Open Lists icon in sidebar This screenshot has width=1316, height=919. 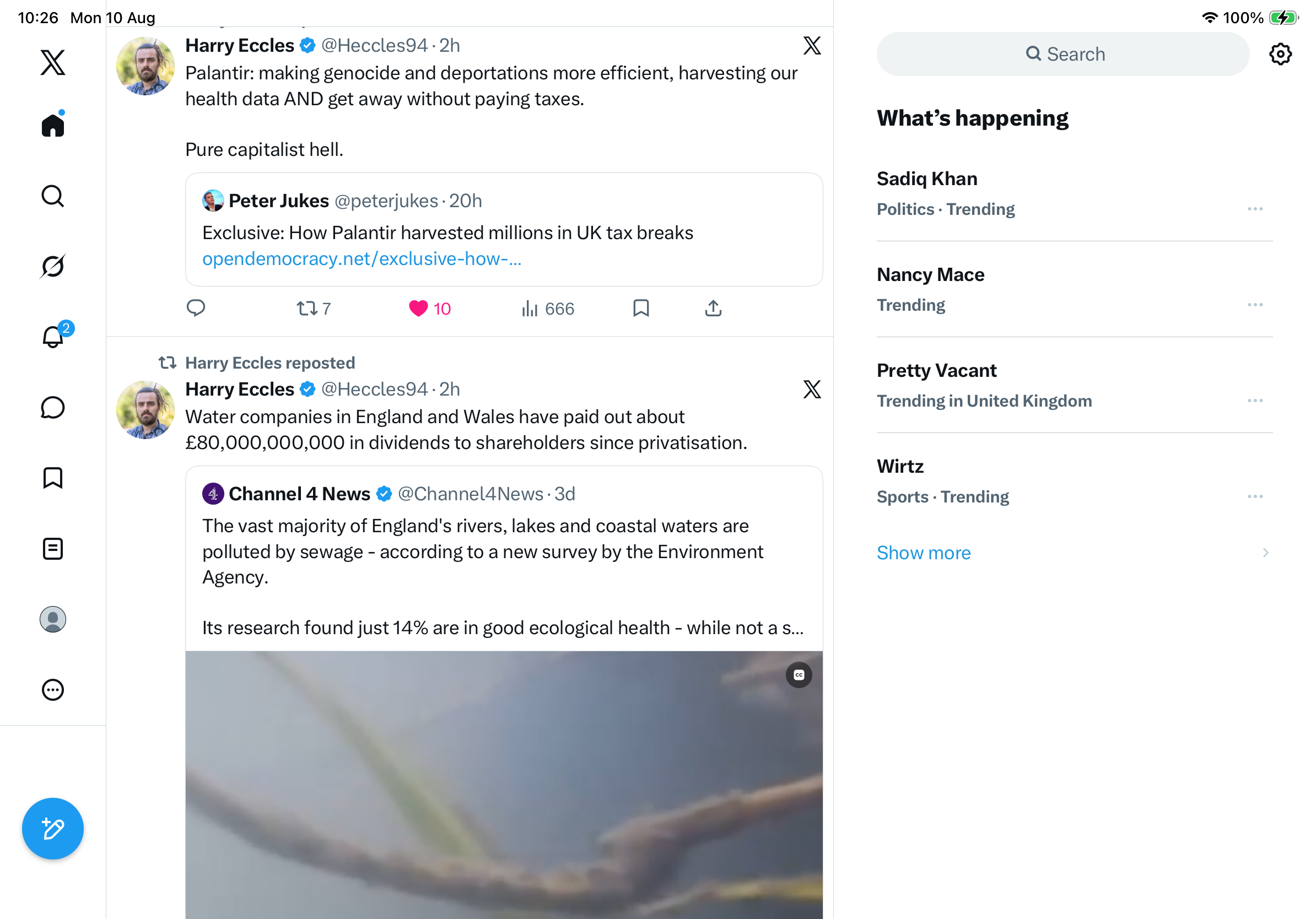(53, 548)
